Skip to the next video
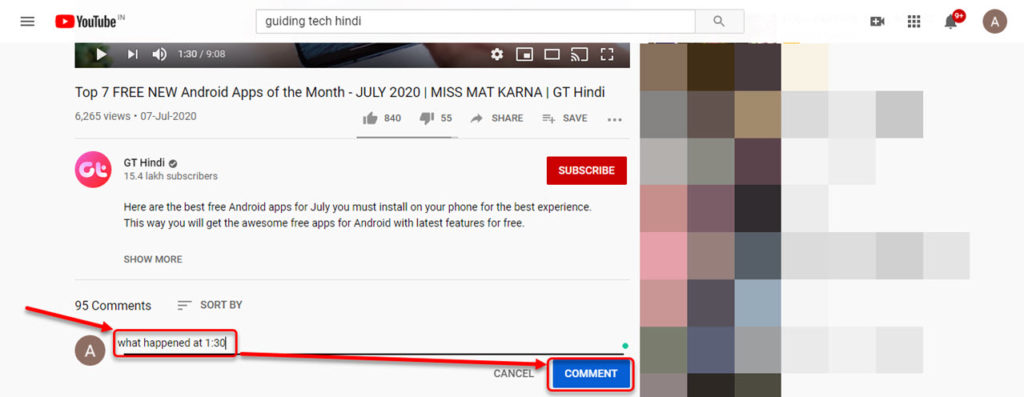The width and height of the screenshot is (1024, 397). [133, 54]
